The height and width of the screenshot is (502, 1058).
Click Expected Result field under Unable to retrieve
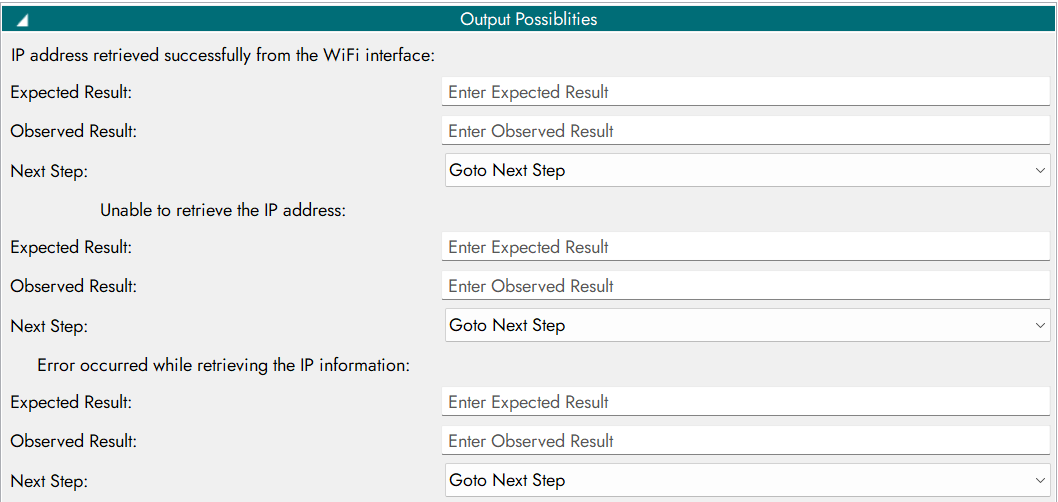745,247
